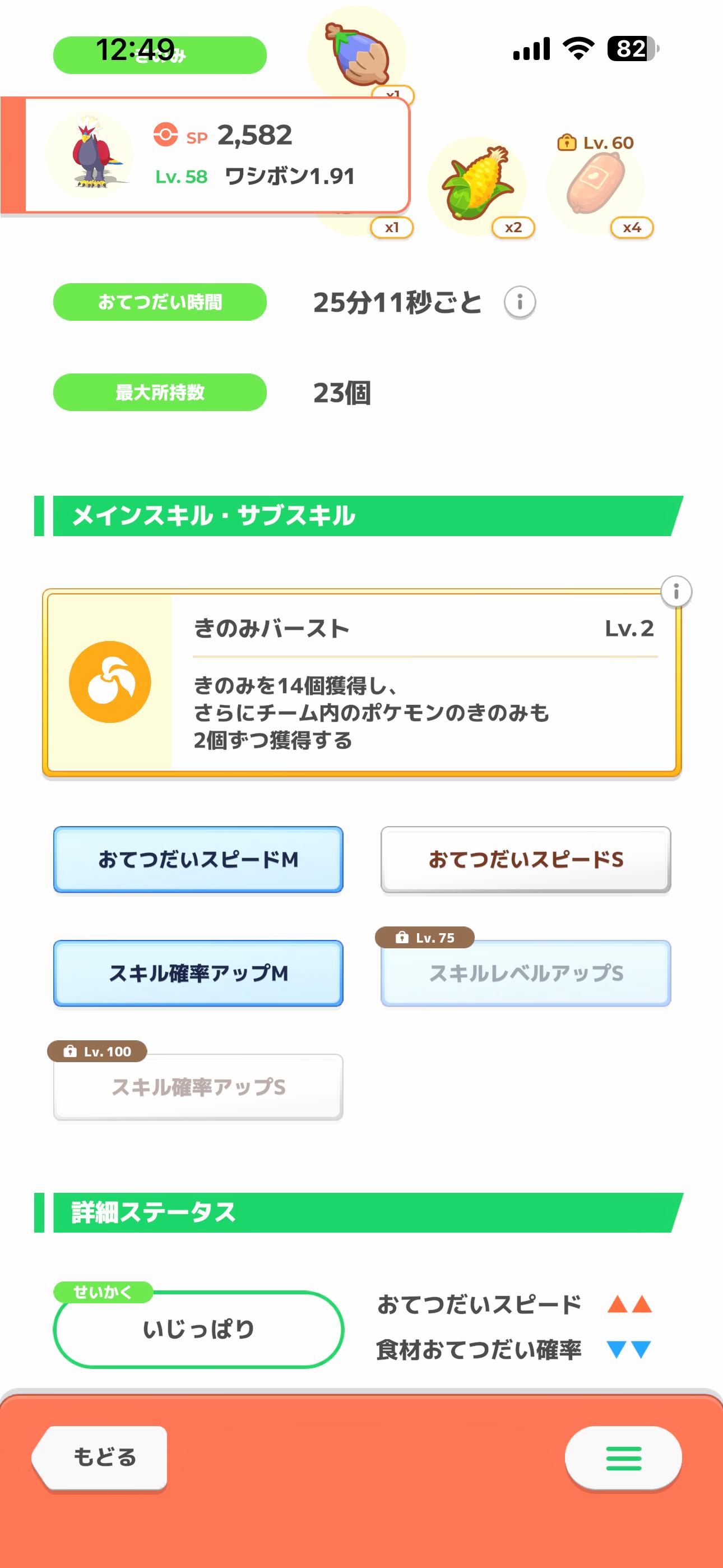Tap the info icon beside おてつだい時間
Viewport: 723px width, 1568px height.
[x=520, y=302]
